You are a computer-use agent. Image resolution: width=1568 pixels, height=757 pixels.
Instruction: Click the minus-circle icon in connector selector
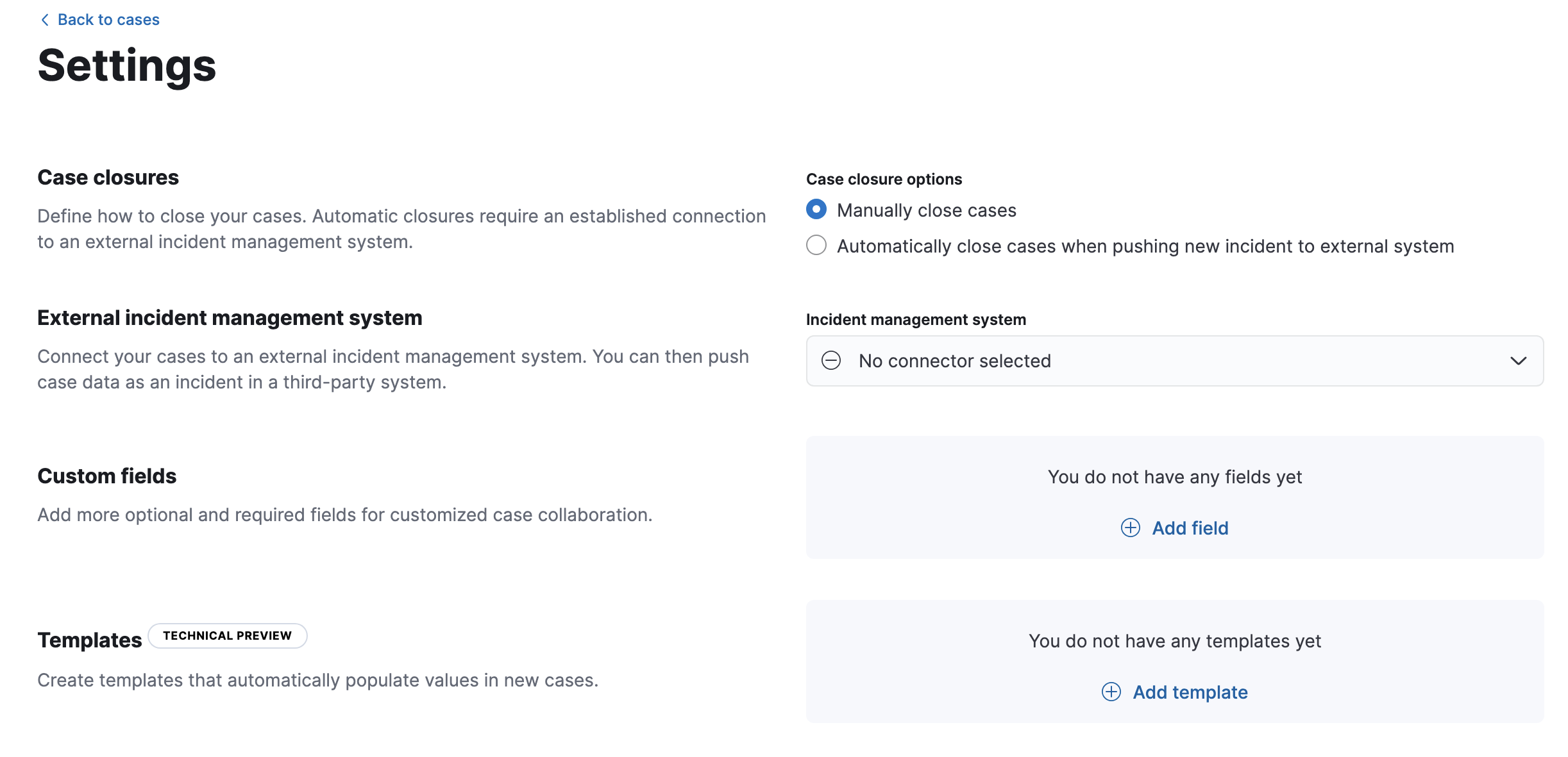coord(831,361)
